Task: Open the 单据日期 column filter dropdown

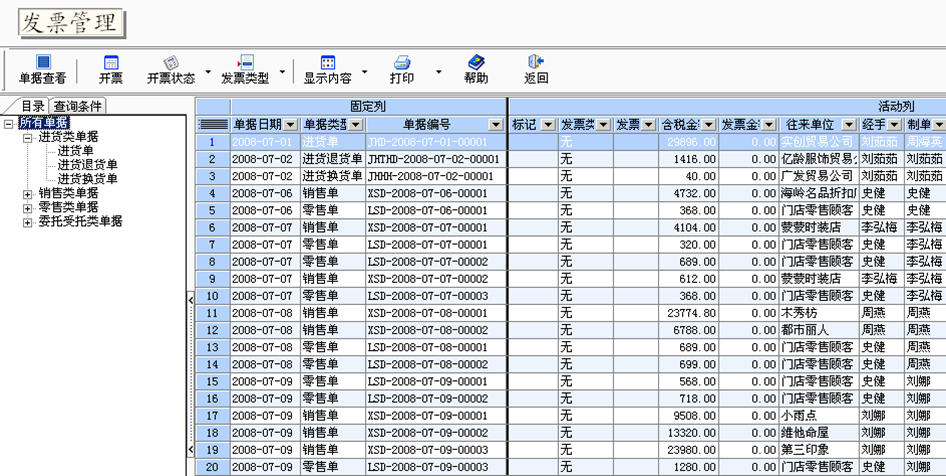Action: pyautogui.click(x=290, y=125)
